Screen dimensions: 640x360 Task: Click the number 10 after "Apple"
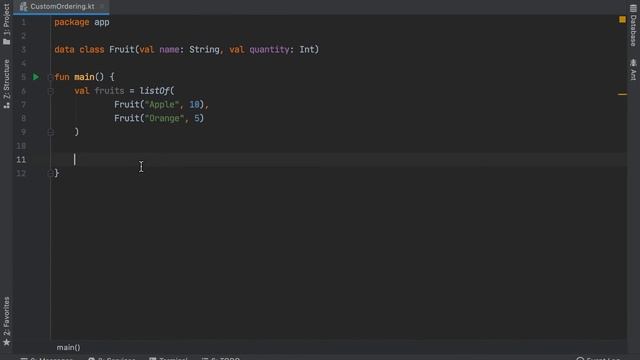(194, 104)
